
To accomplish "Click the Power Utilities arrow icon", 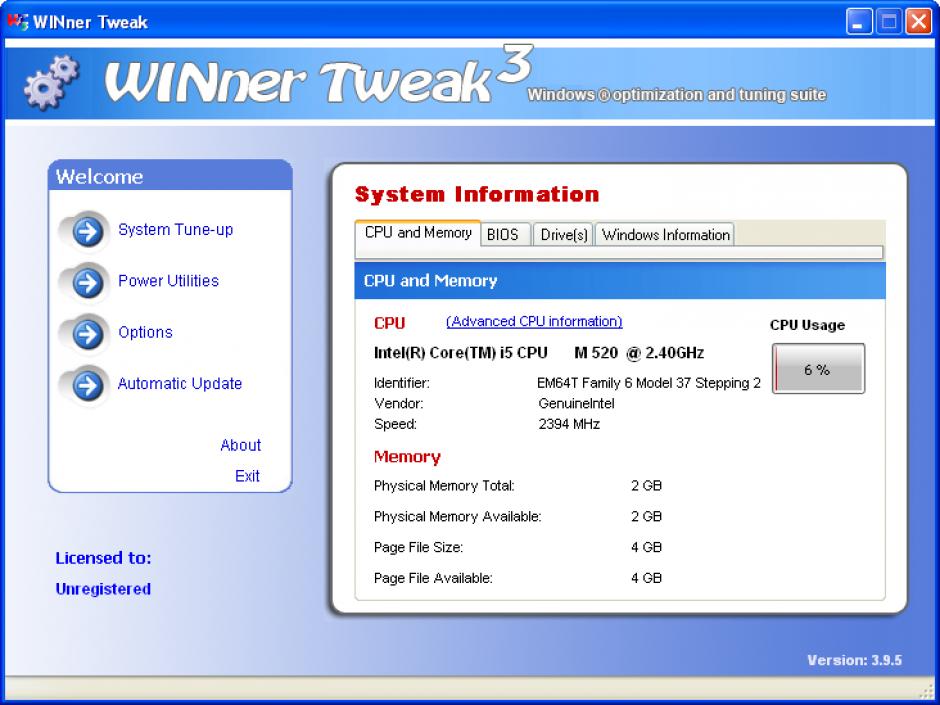I will pos(88,283).
